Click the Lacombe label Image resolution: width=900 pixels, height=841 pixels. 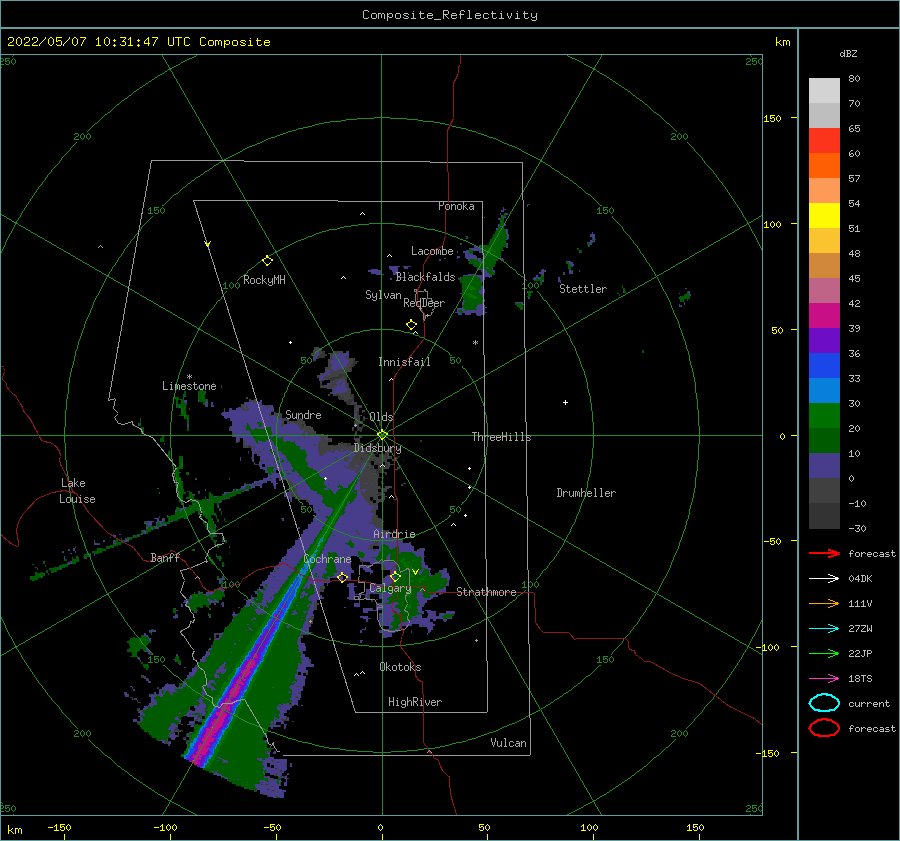click(x=432, y=251)
